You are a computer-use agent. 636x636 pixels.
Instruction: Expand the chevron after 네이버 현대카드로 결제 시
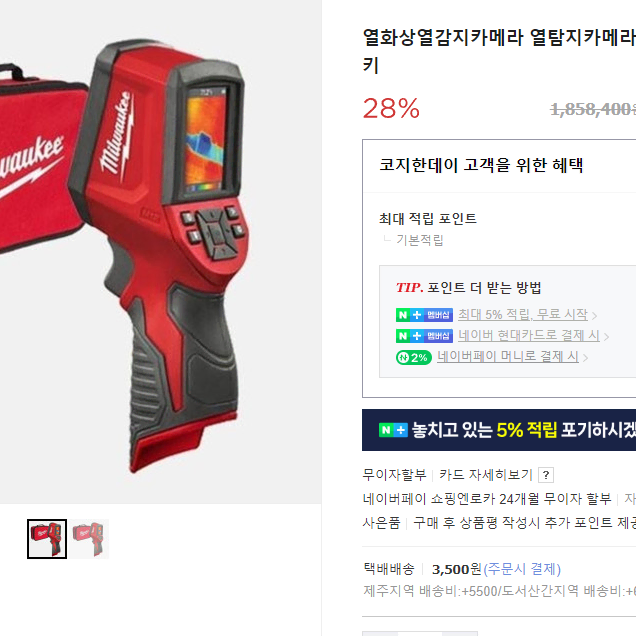pos(606,337)
